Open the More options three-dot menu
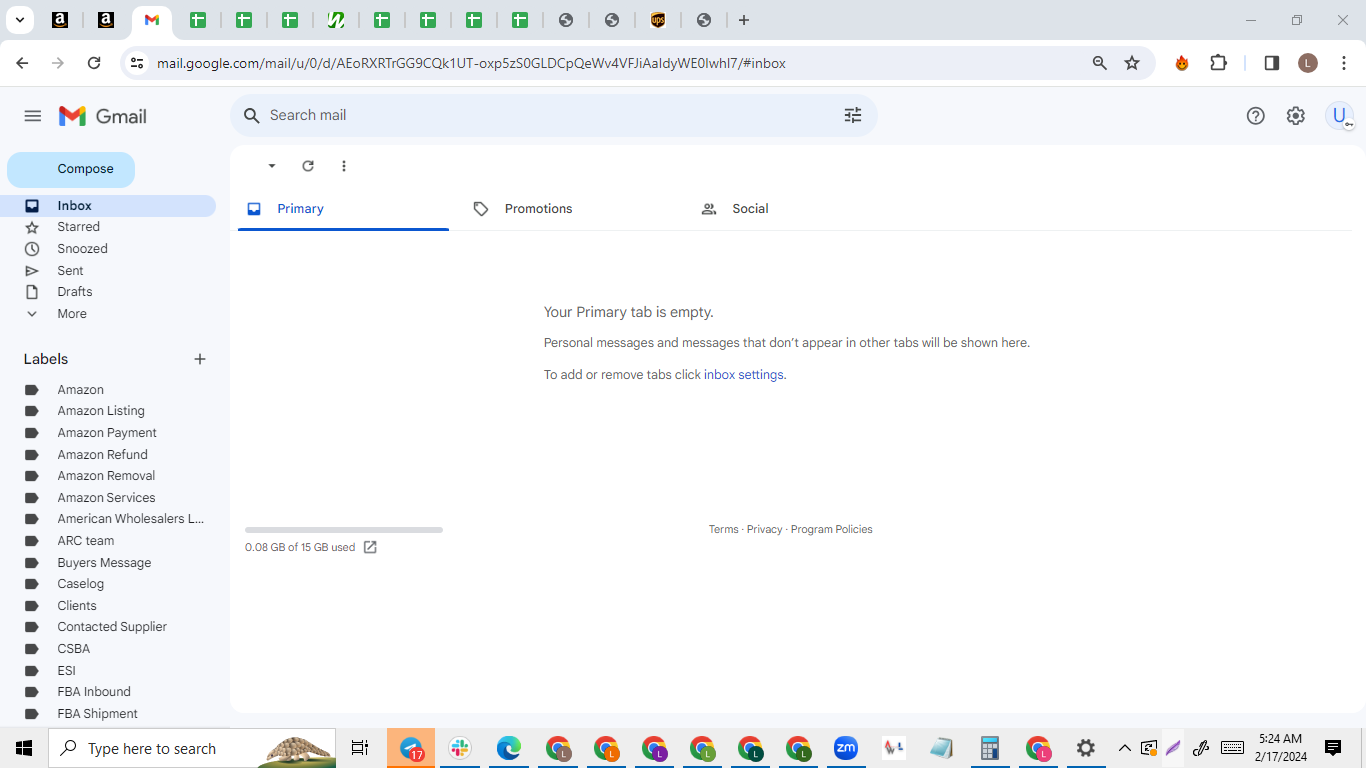The height and width of the screenshot is (768, 1366). pos(344,166)
